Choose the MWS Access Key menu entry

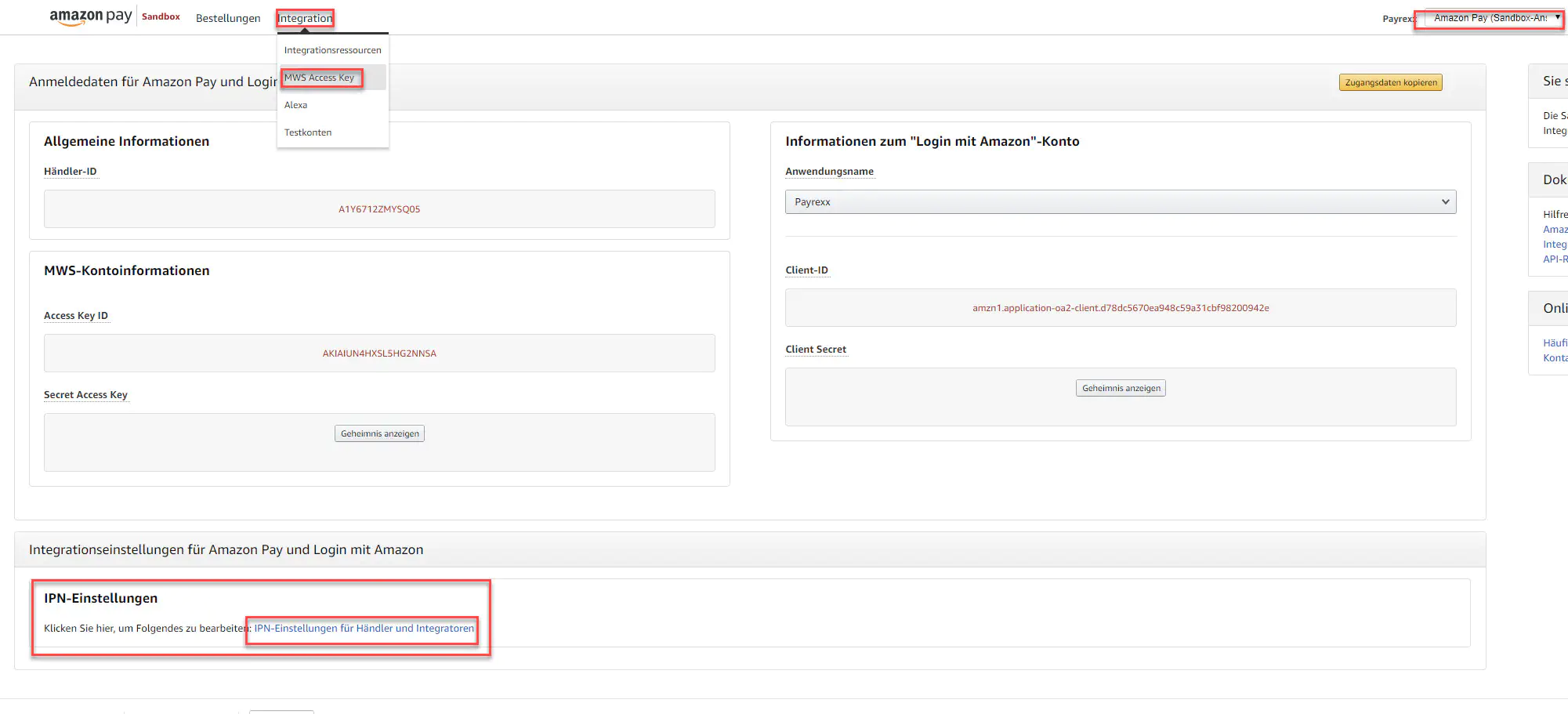pyautogui.click(x=320, y=78)
